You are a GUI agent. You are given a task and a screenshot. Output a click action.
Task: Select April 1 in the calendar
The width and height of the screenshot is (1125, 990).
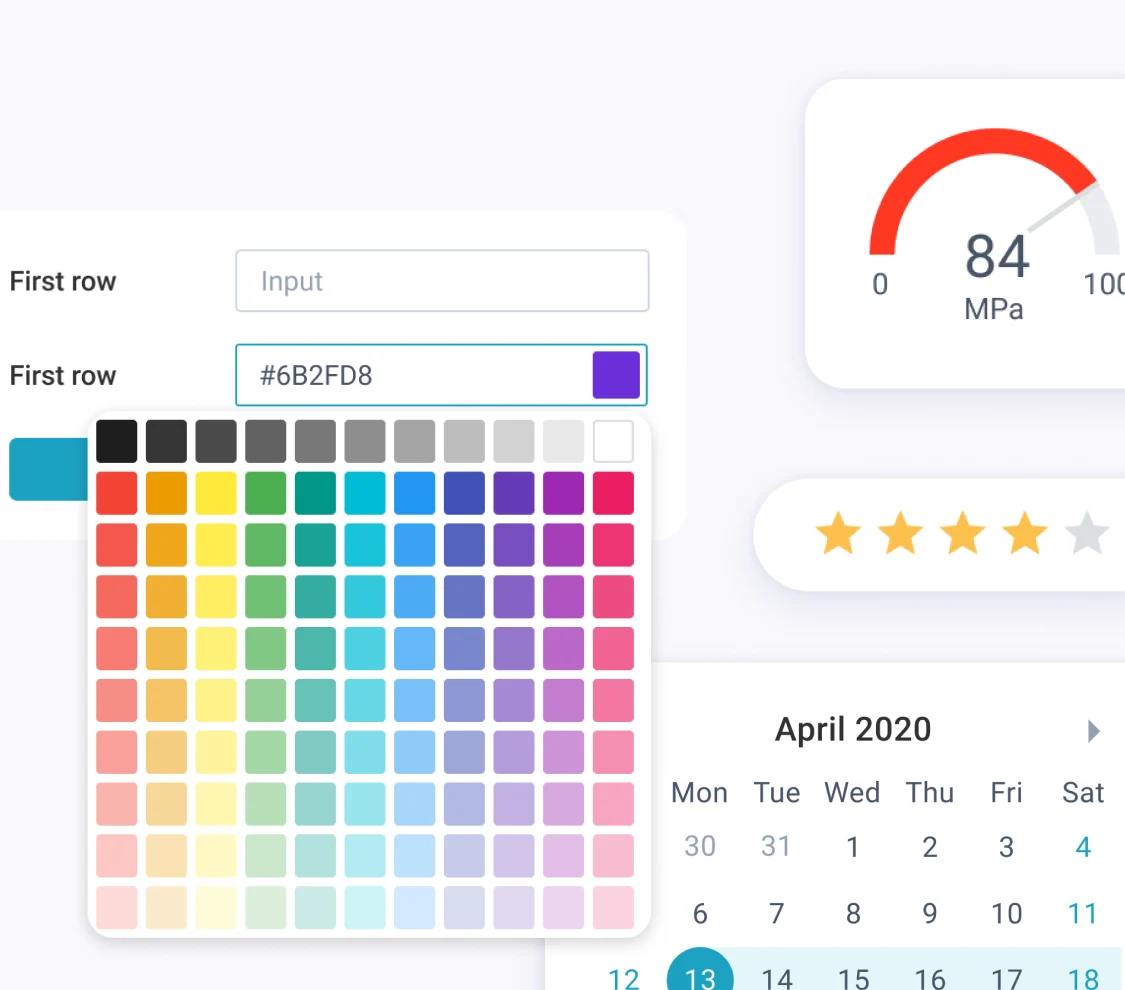[852, 847]
